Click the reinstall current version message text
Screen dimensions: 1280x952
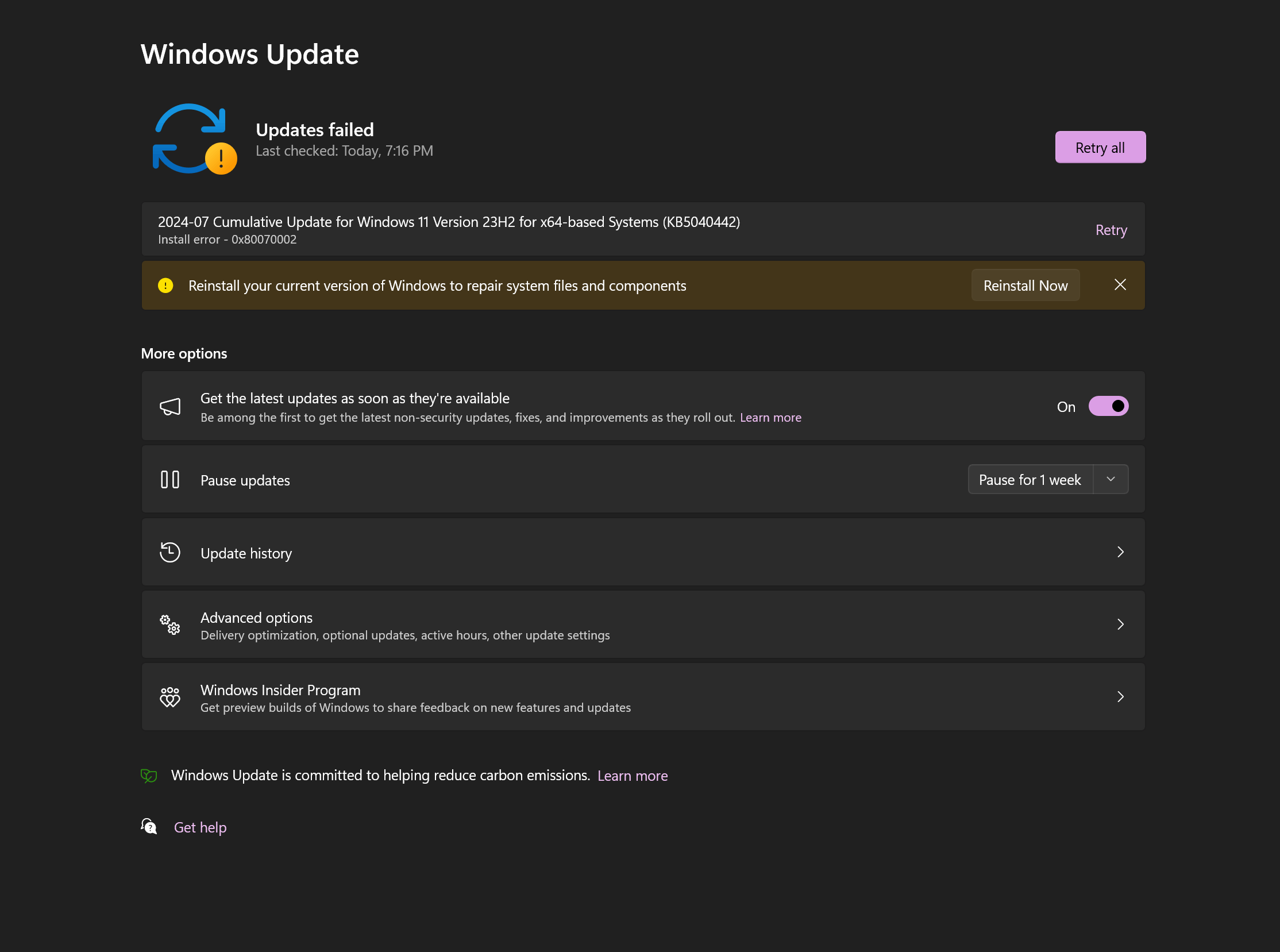pos(437,286)
